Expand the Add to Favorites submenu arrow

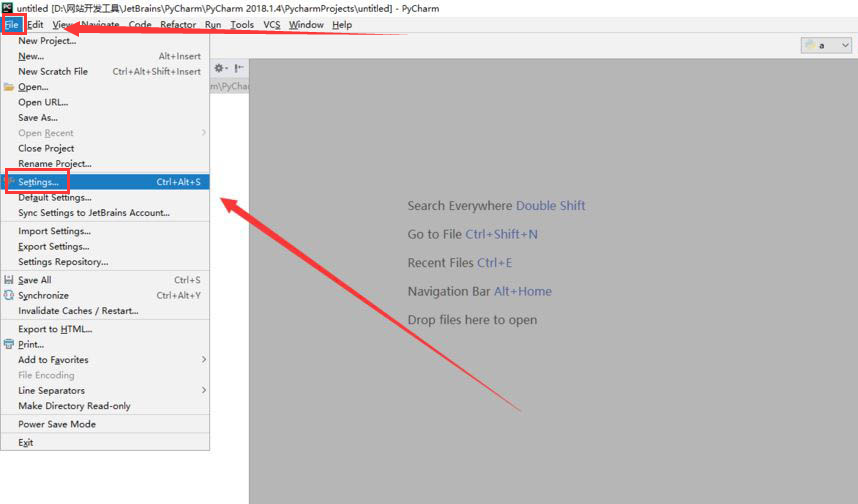(204, 360)
